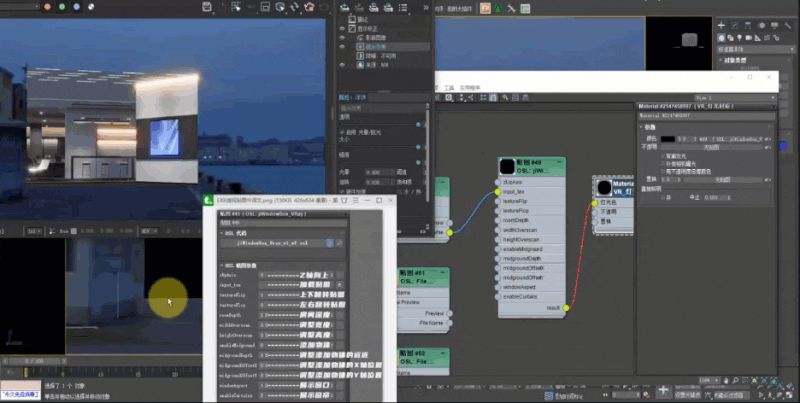Click the save file icon in top toolbar

[207, 7]
